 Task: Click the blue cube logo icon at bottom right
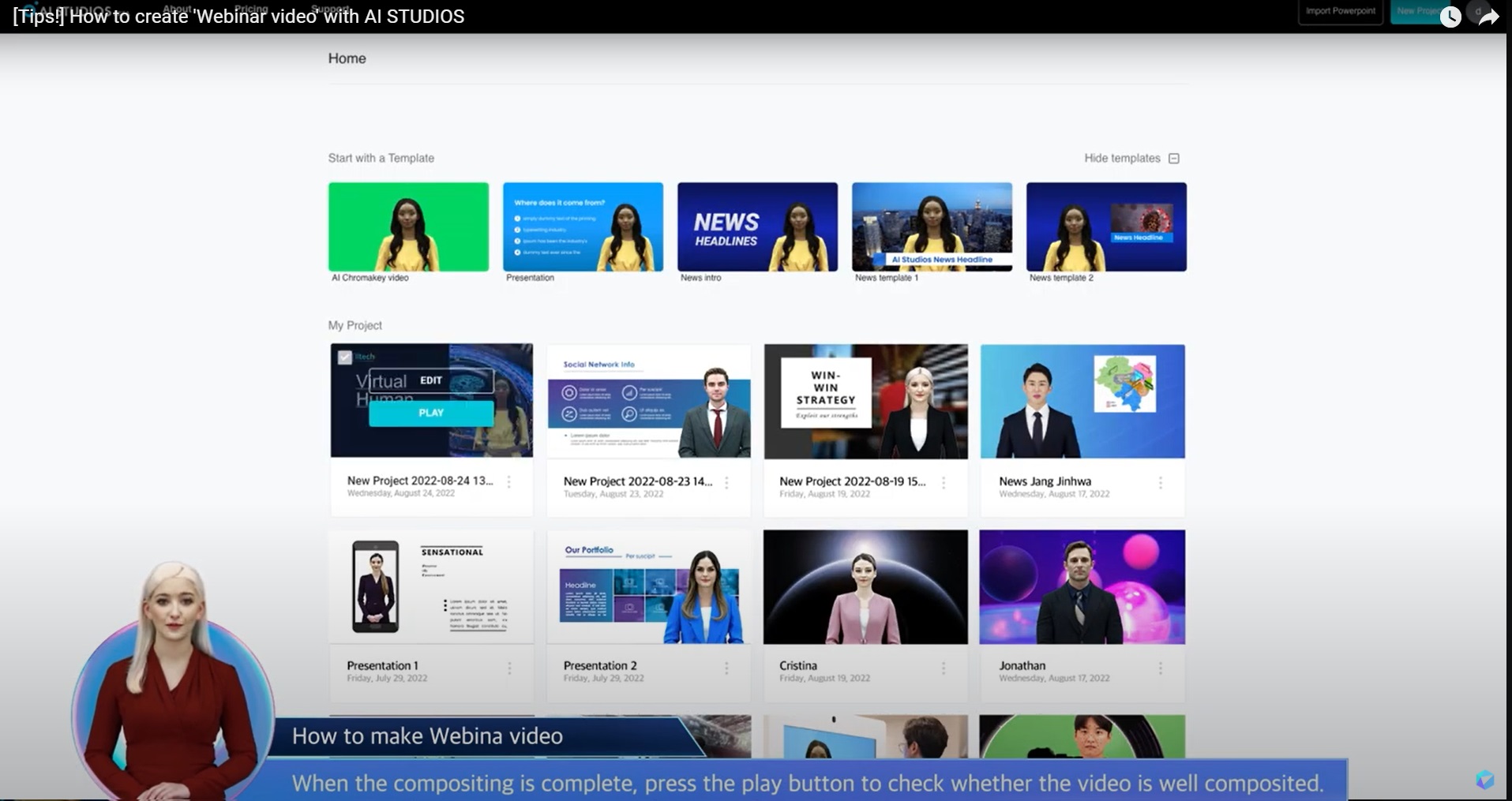[x=1484, y=780]
